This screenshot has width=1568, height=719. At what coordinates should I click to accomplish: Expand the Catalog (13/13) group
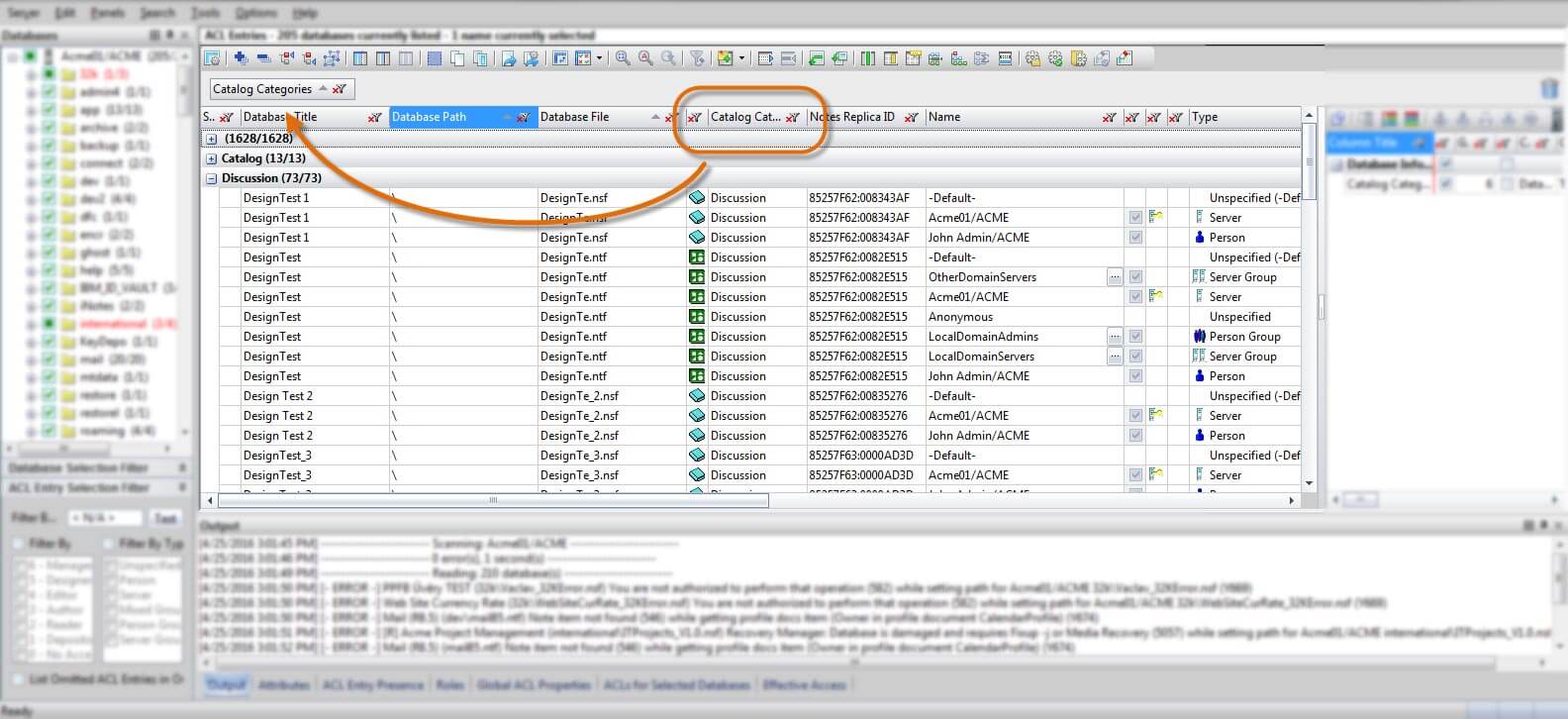[211, 158]
